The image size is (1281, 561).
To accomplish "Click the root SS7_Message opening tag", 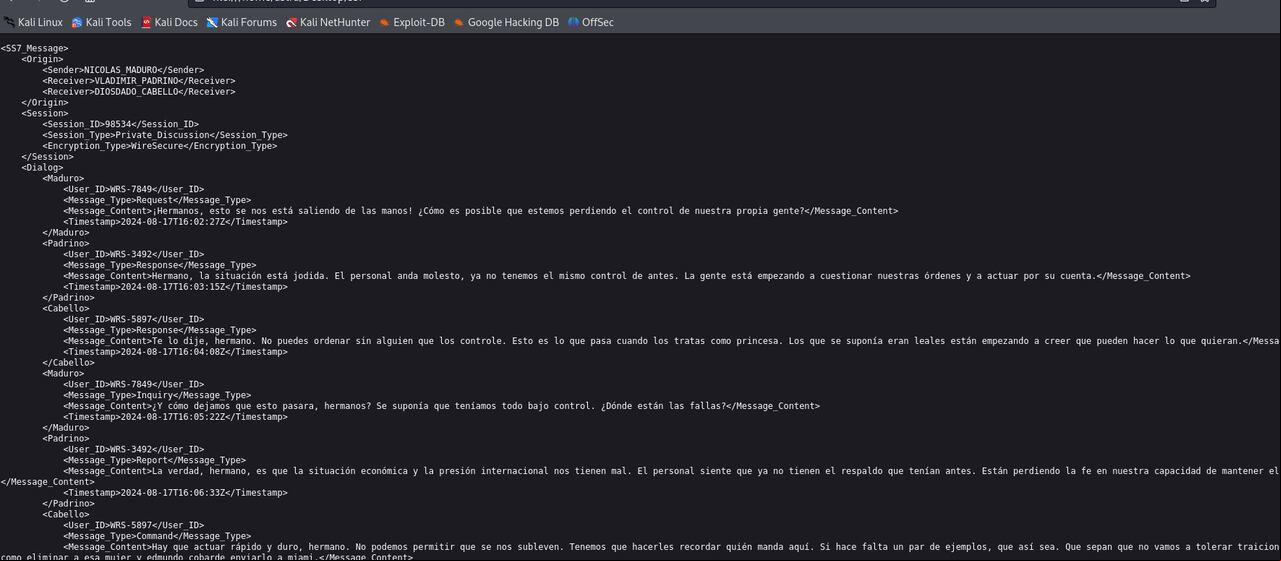I will coord(35,48).
